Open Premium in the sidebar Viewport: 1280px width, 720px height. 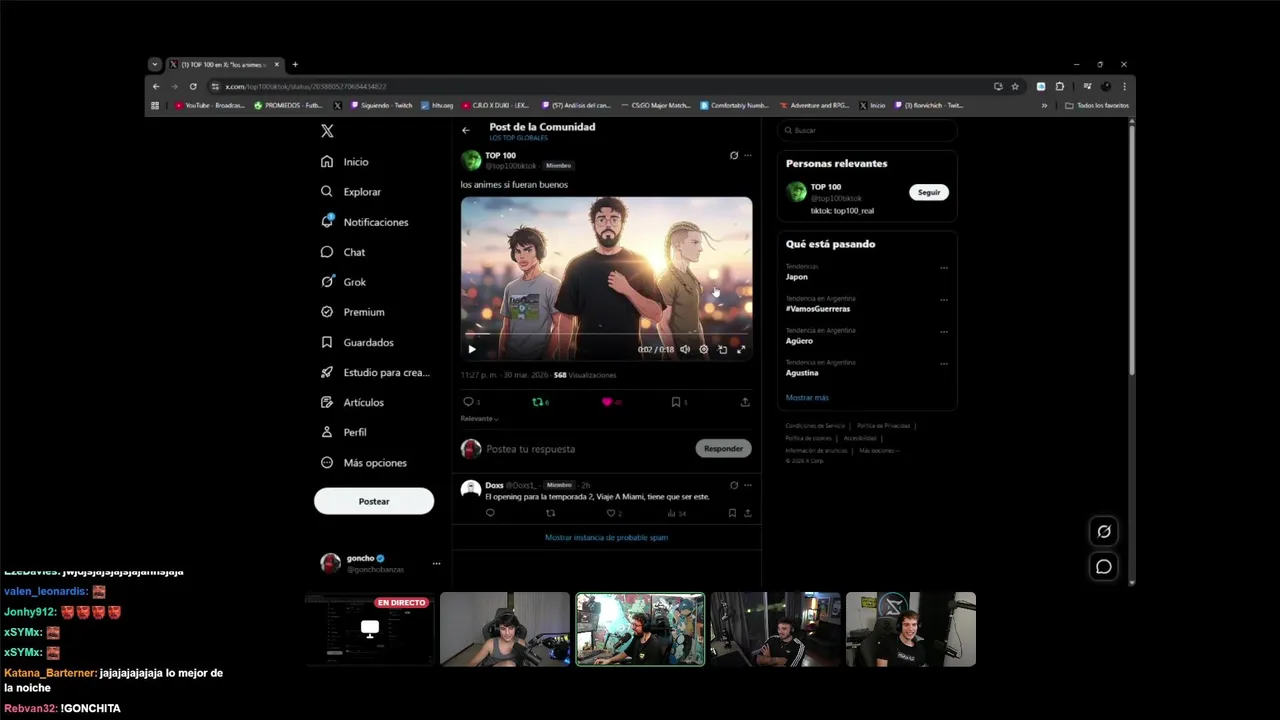tap(352, 312)
